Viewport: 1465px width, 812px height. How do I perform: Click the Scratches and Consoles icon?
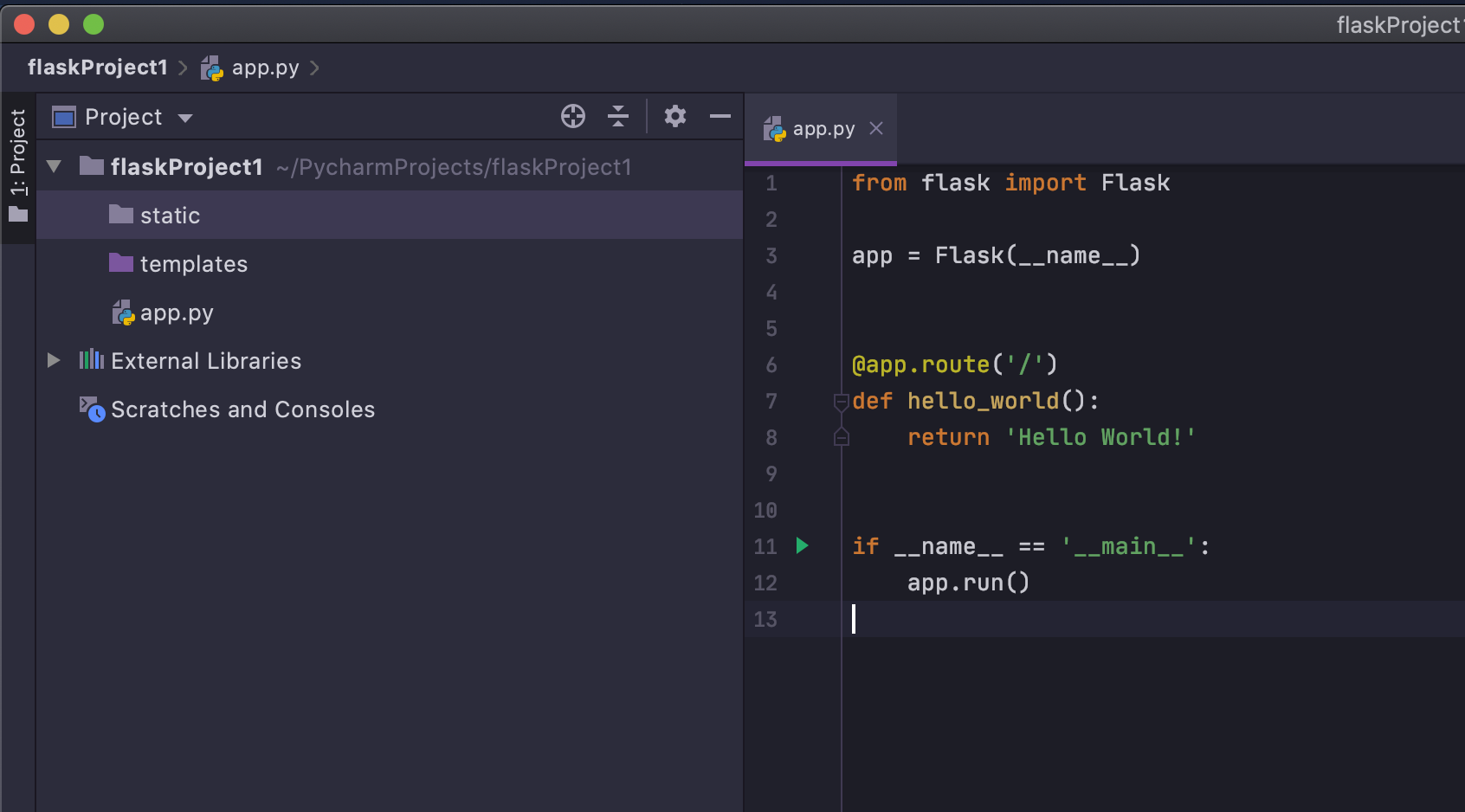pyautogui.click(x=92, y=409)
